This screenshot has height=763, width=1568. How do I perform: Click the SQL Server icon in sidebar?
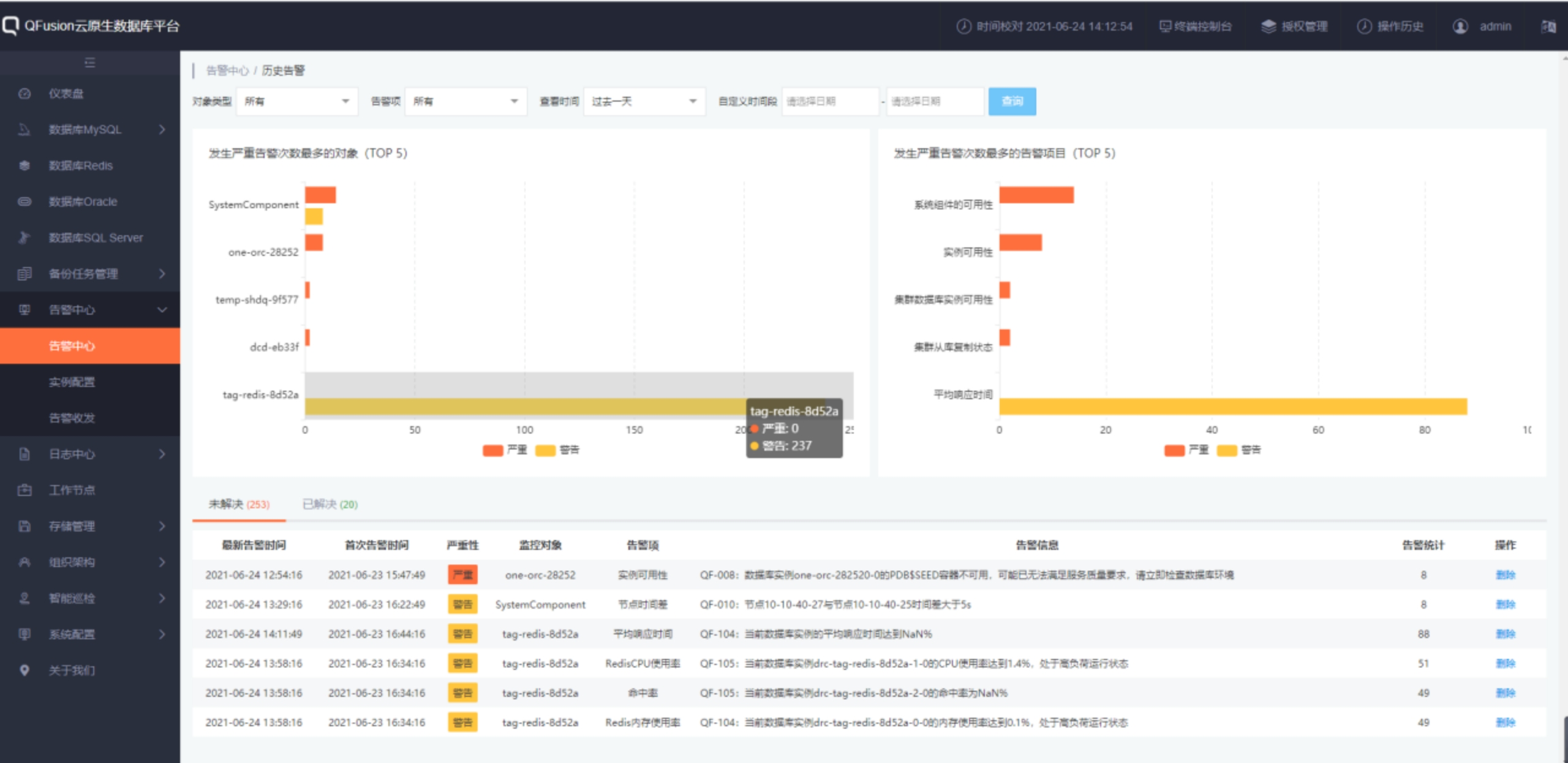(x=24, y=238)
